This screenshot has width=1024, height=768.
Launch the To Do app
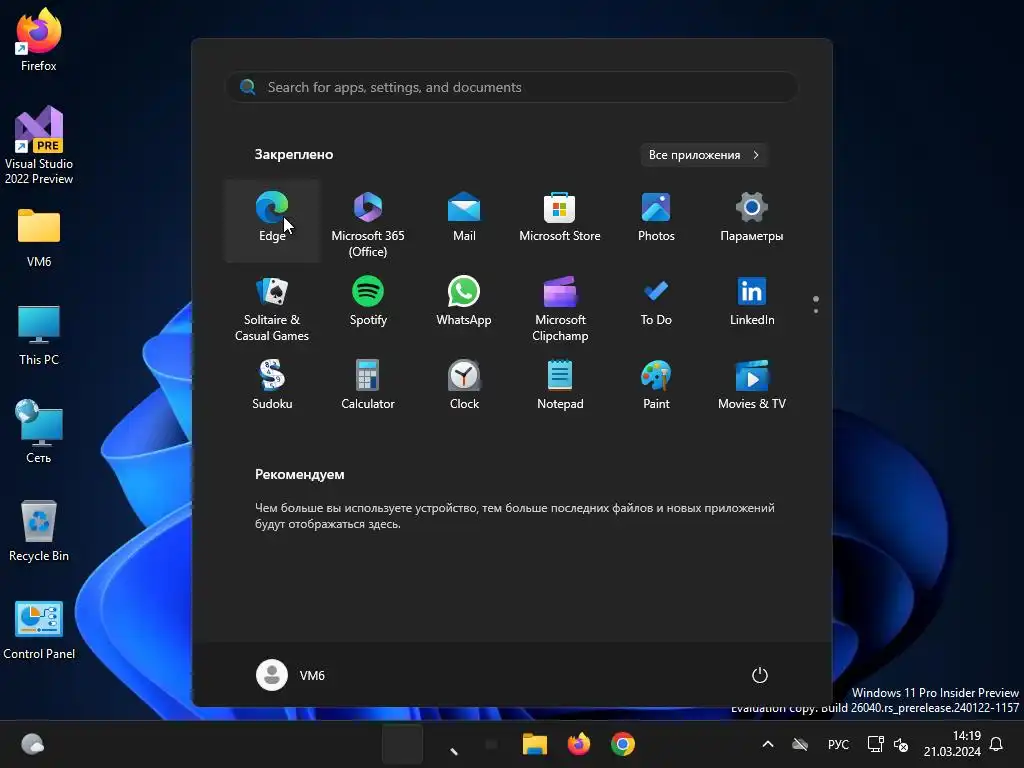click(x=656, y=305)
